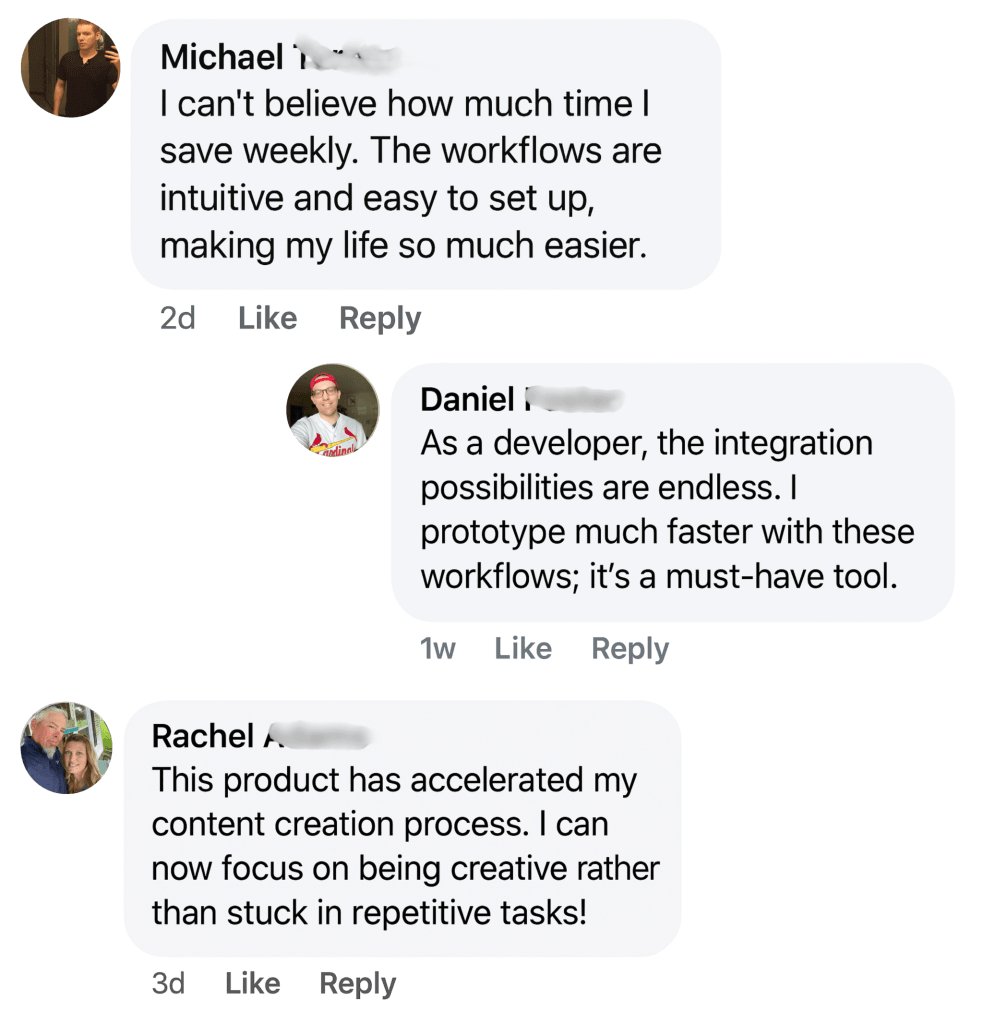Open Michael's profile picture
Screen dimensions: 983x1024
point(70,67)
